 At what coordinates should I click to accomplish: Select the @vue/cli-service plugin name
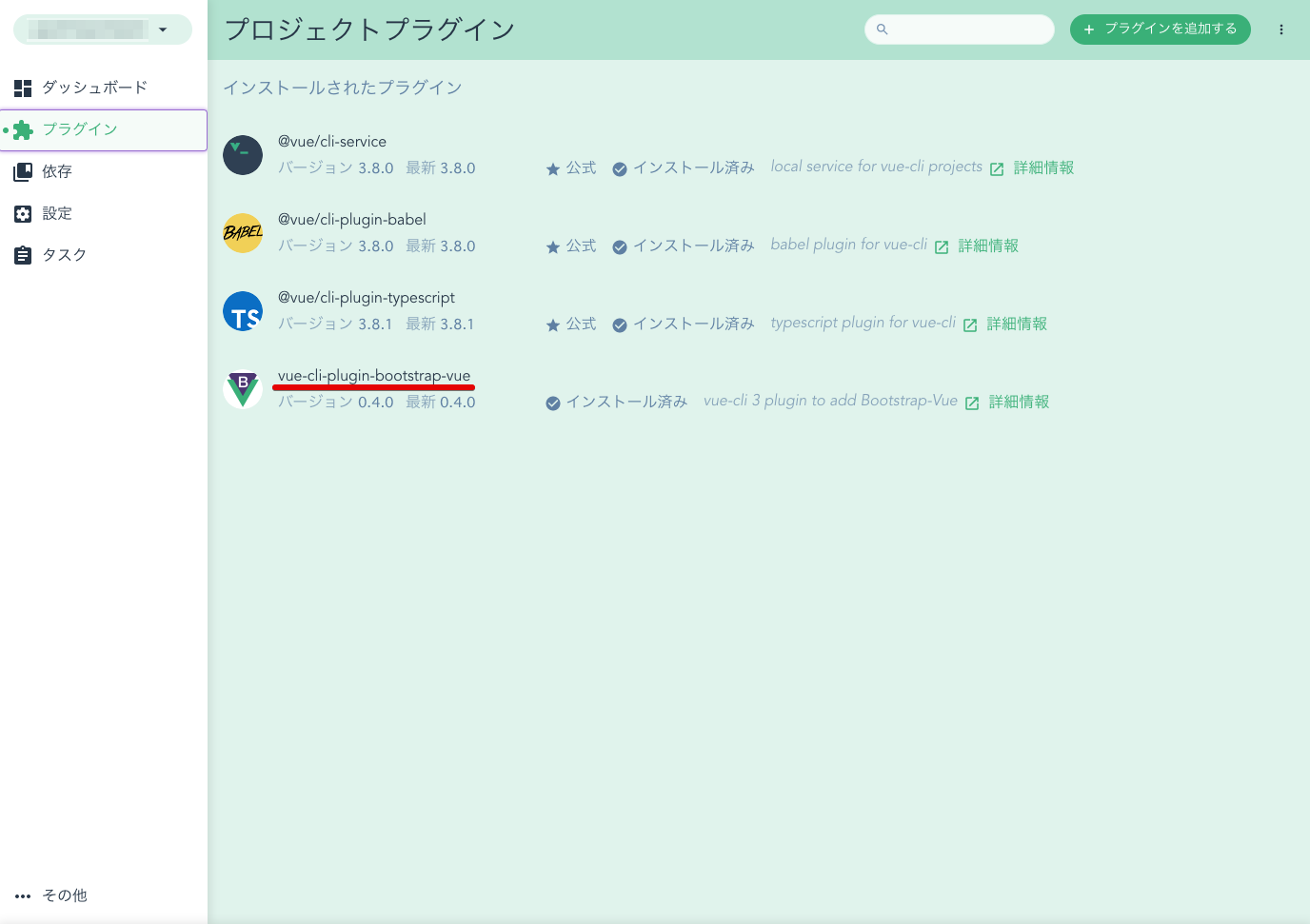332,141
